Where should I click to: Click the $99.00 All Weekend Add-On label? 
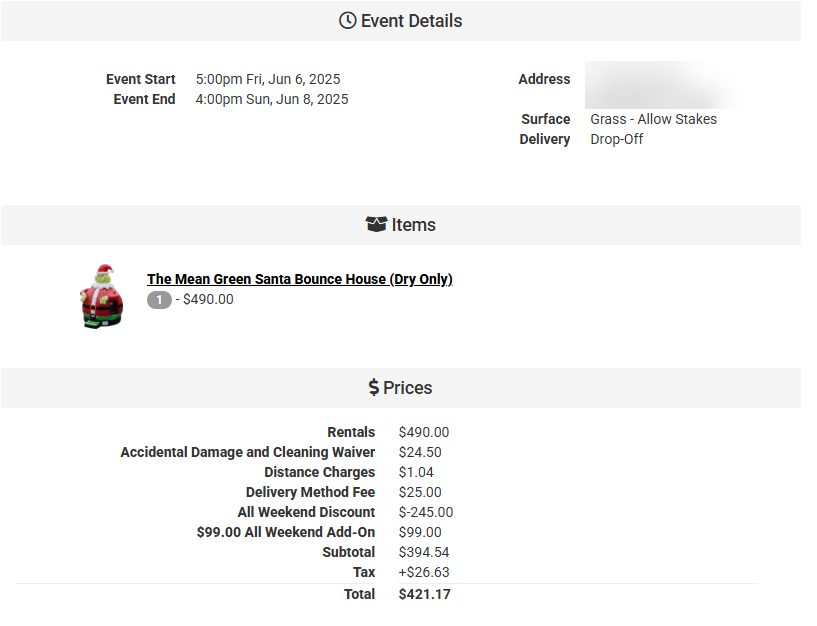coord(286,532)
